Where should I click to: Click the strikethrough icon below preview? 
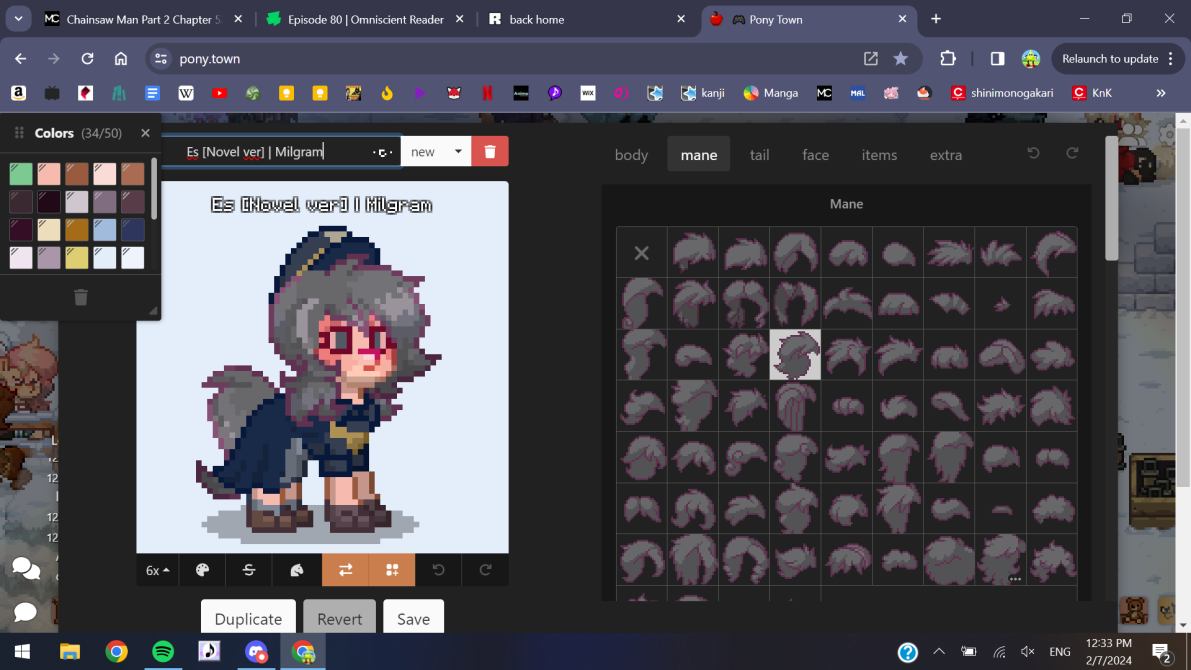click(x=249, y=570)
